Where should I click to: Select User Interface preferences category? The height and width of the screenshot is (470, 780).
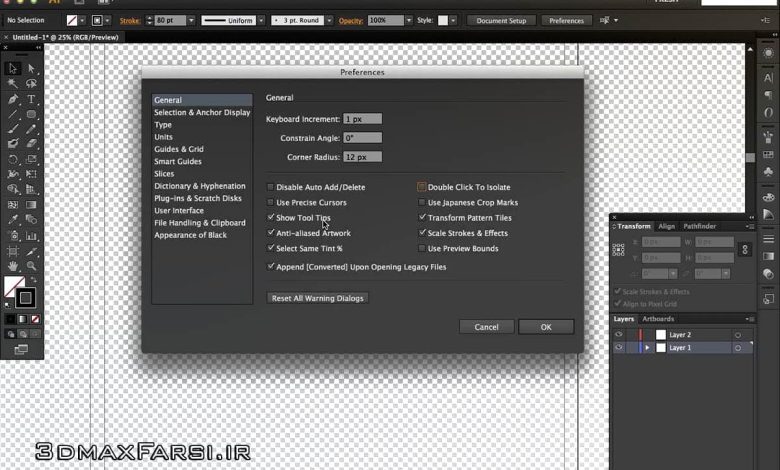[x=202, y=210]
